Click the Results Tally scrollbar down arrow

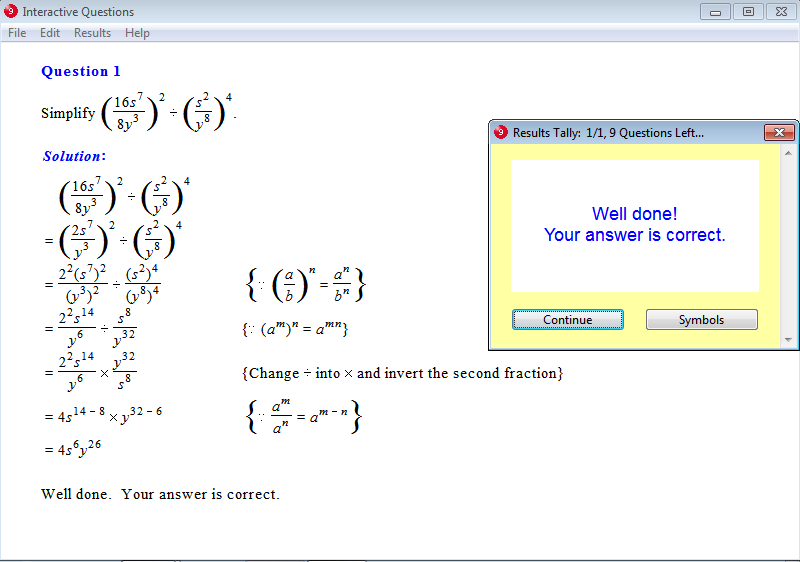(x=788, y=340)
